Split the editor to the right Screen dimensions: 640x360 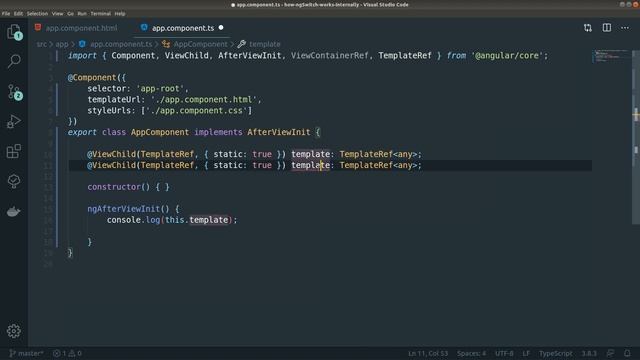(x=607, y=28)
